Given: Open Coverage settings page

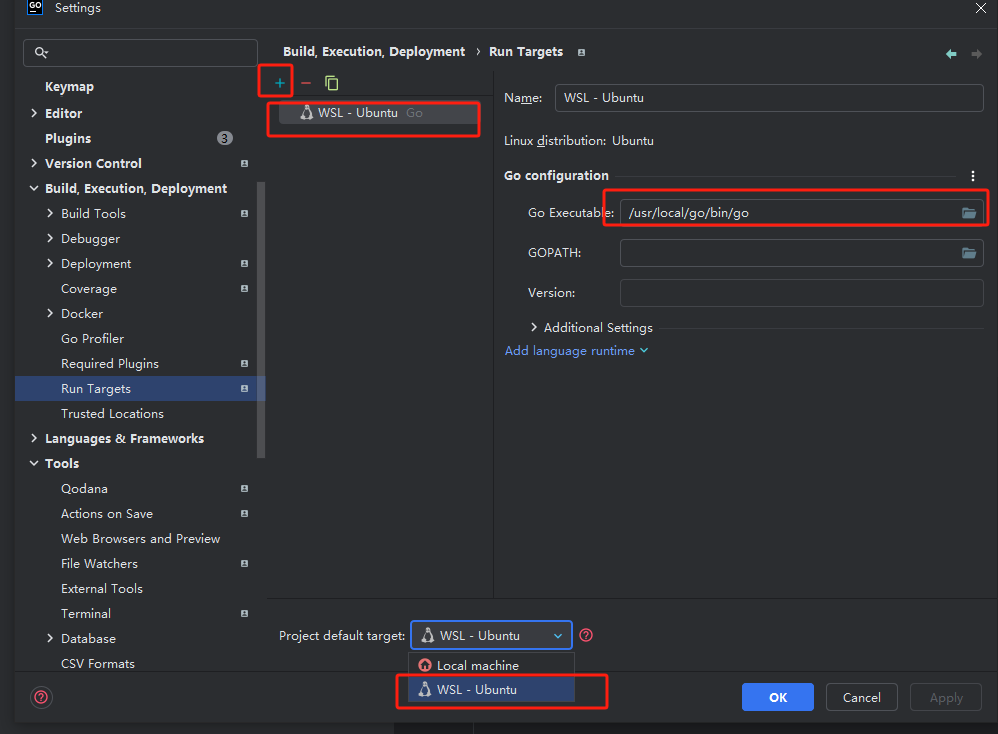Looking at the screenshot, I should [x=89, y=288].
